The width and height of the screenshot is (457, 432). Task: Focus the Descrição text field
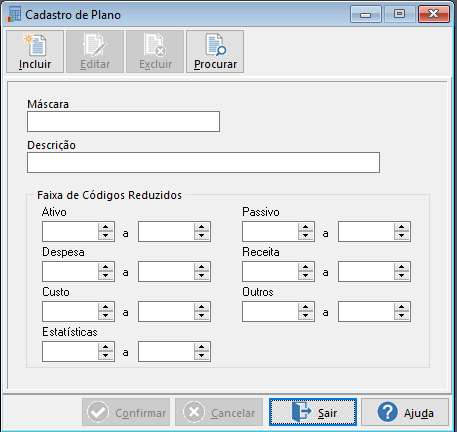[x=203, y=163]
